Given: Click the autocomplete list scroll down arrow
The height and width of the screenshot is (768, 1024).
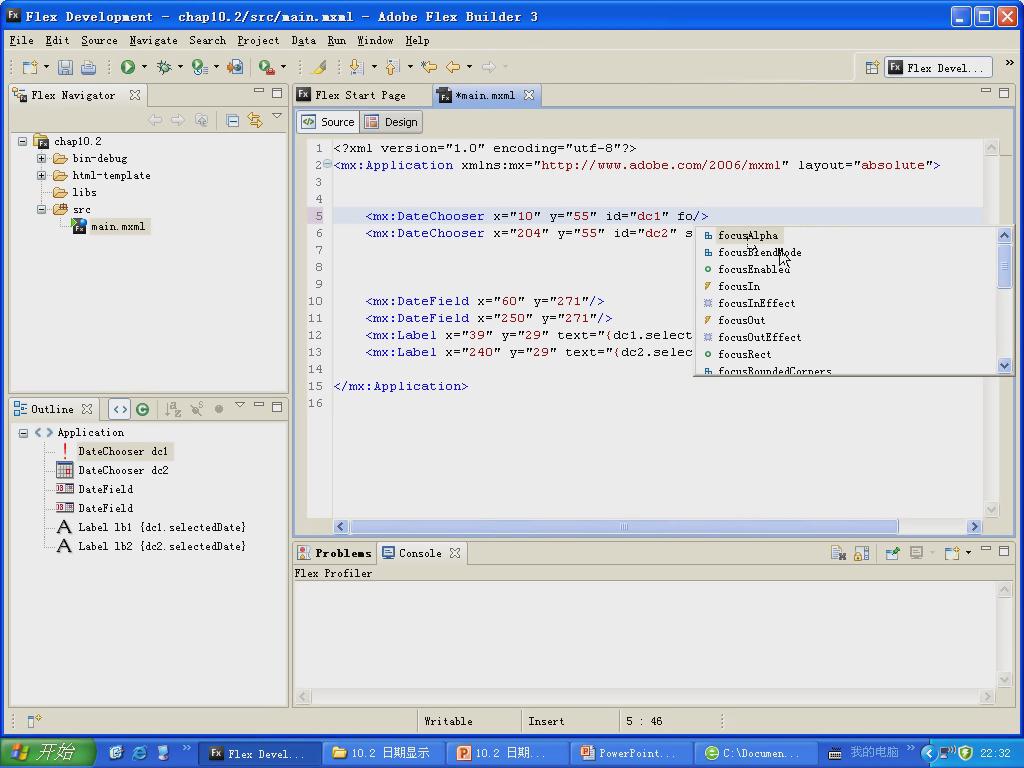Looking at the screenshot, I should (1004, 366).
